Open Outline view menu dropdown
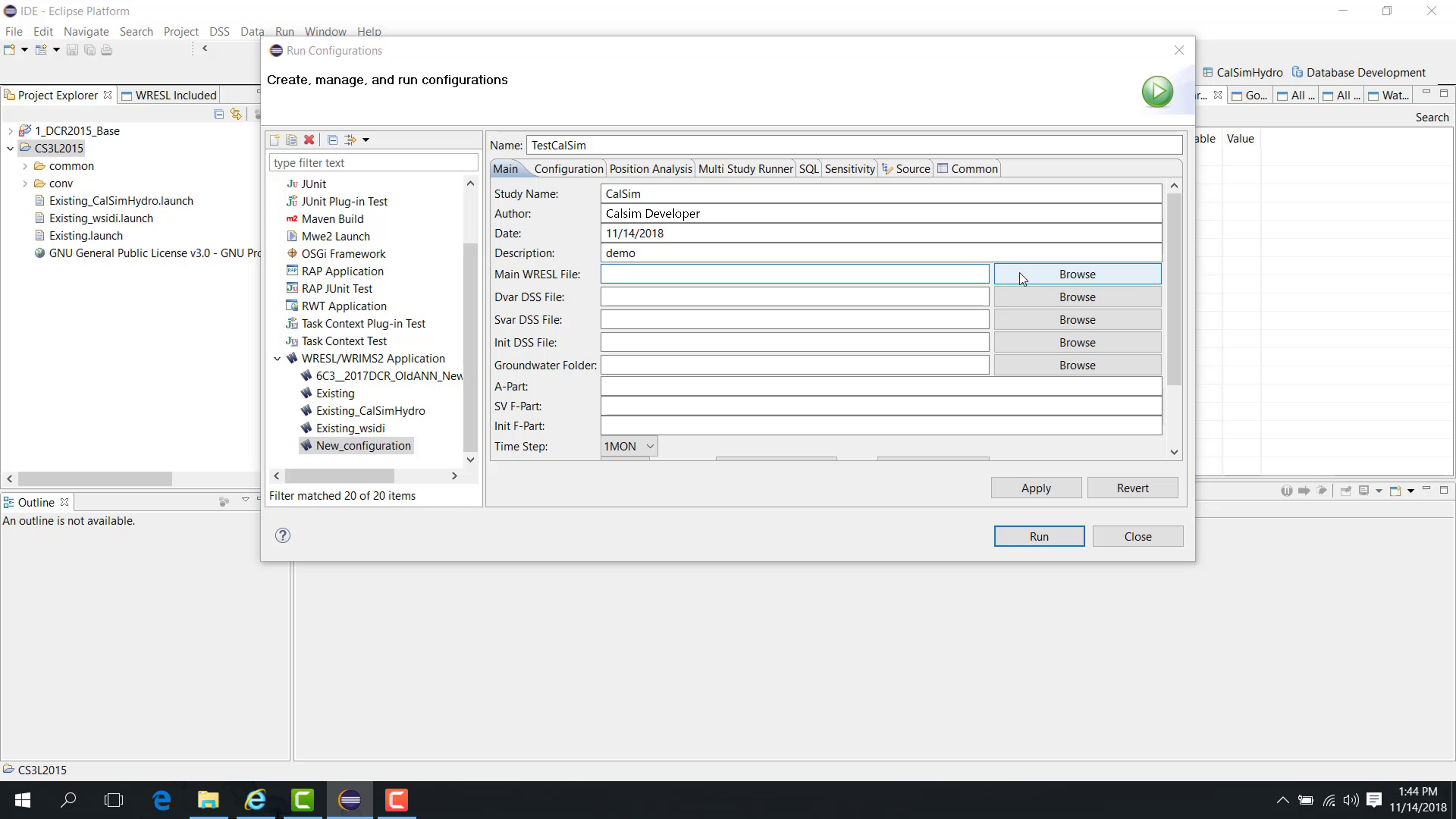Screen dimensions: 1456x819 [245, 500]
